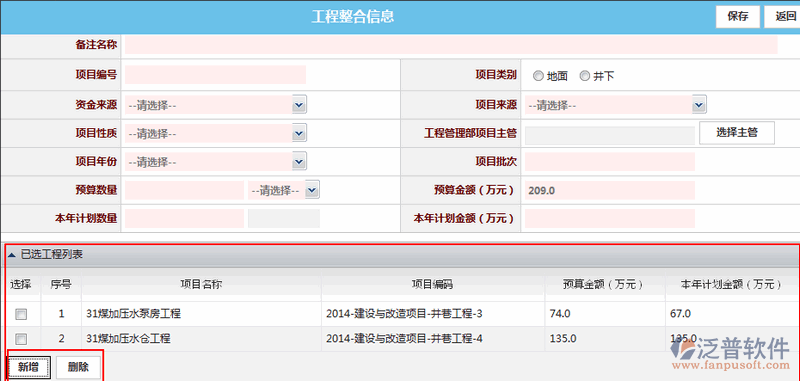This screenshot has width=800, height=381.
Task: Click the 保存 button
Action: click(738, 17)
